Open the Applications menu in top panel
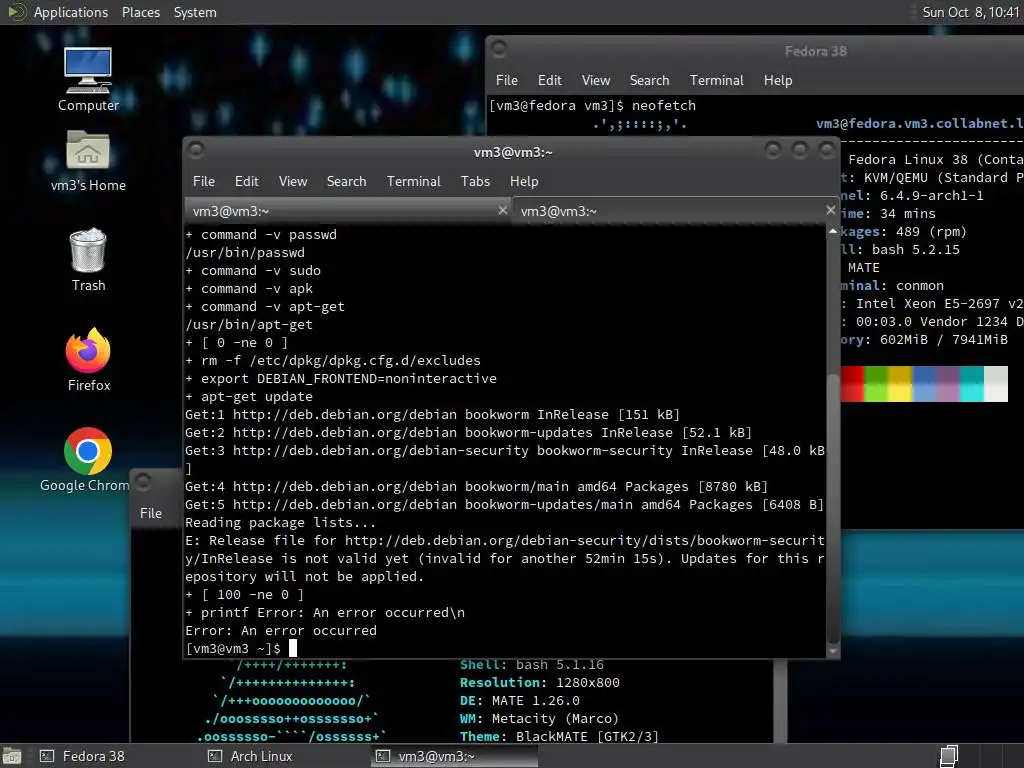Screen dimensions: 1024x768 pyautogui.click(x=71, y=12)
